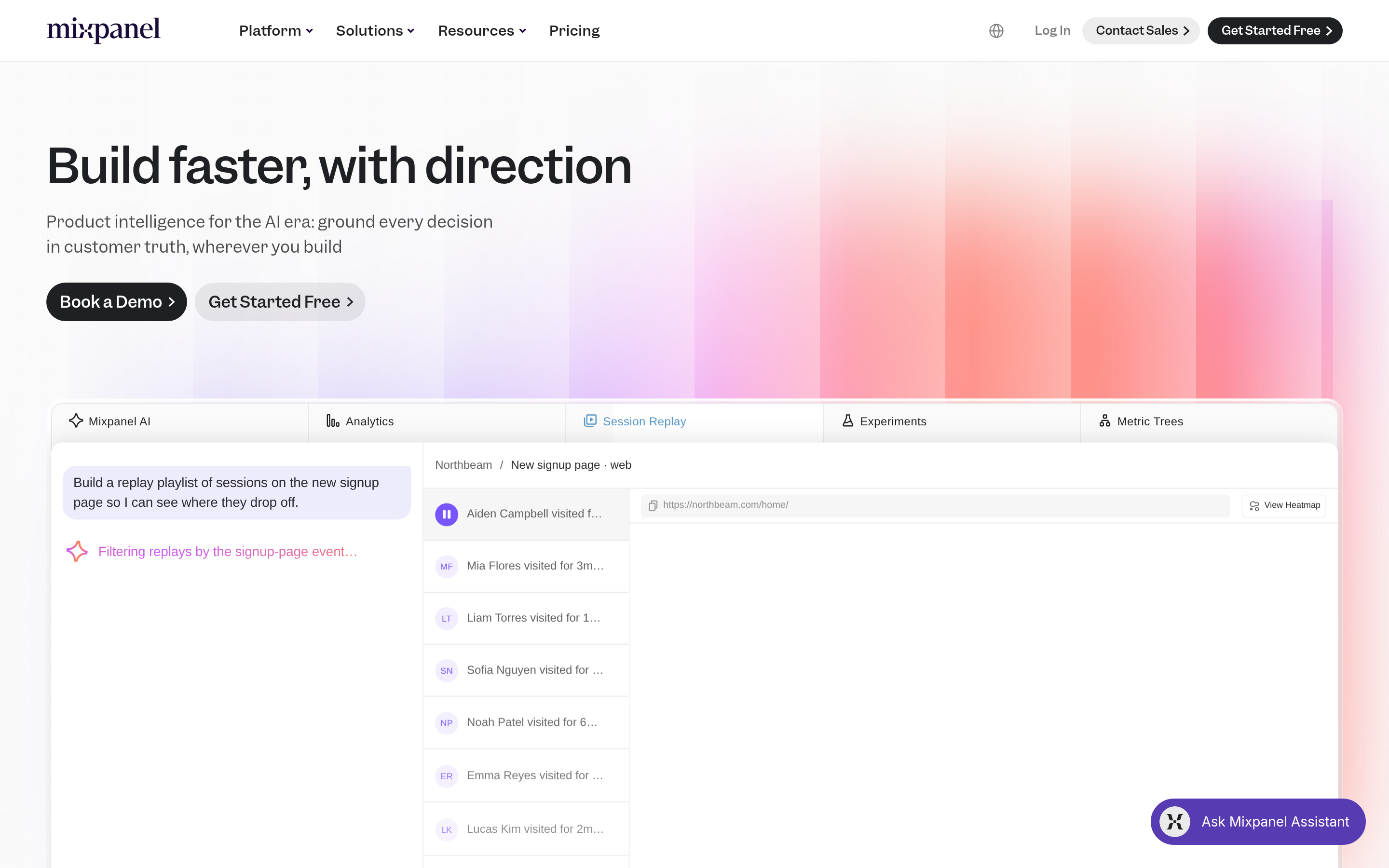
Task: Switch to the Mixpanel AI tab
Action: 179,422
